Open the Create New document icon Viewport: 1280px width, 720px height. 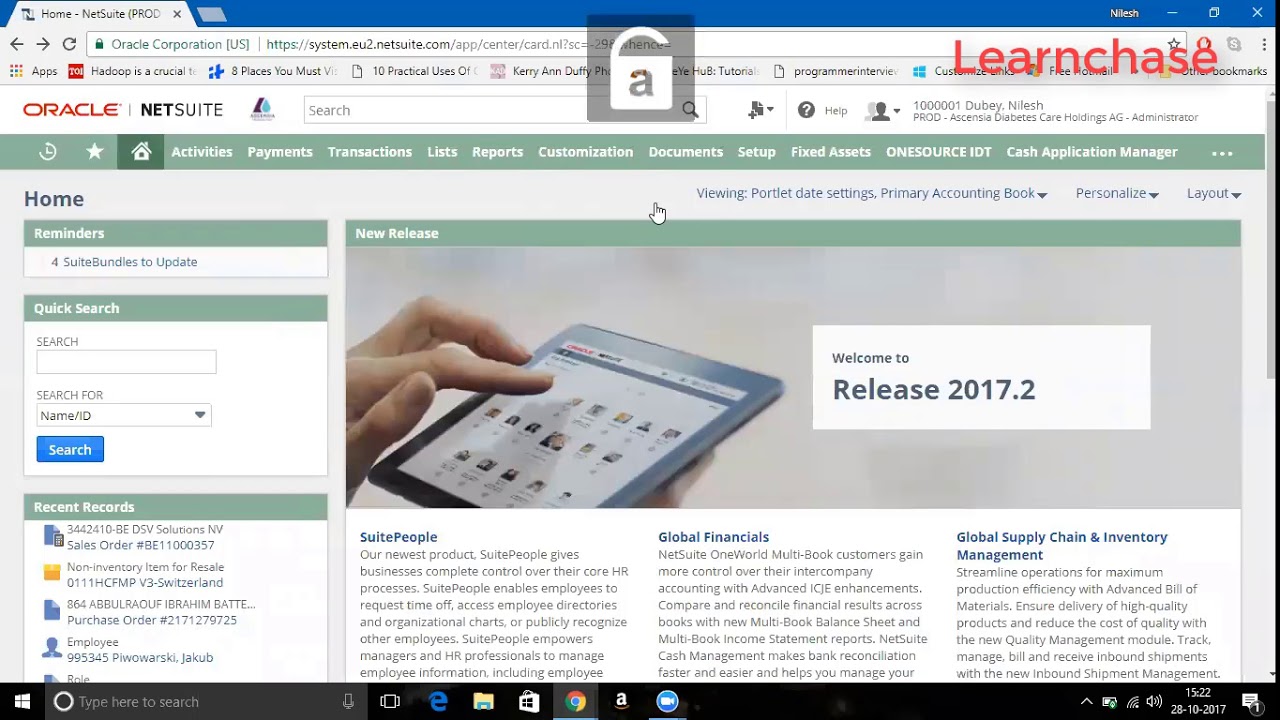tap(760, 110)
